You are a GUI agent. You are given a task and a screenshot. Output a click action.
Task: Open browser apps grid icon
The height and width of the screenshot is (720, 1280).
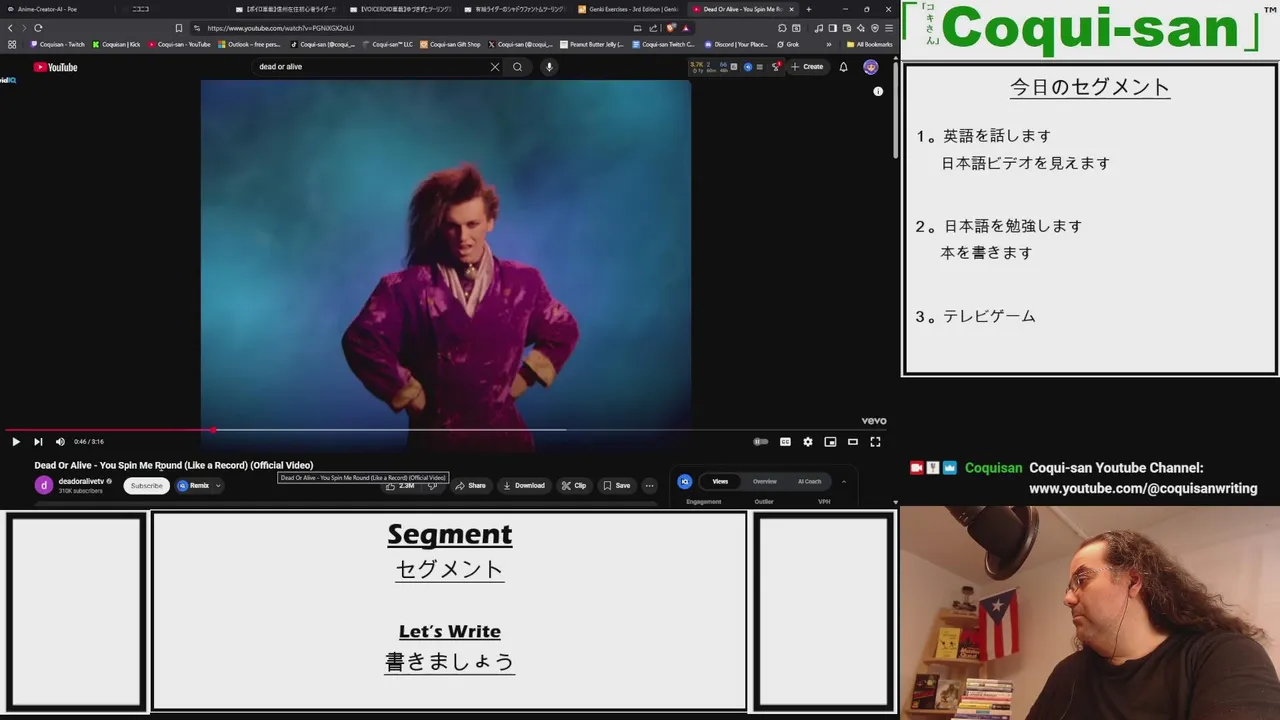click(x=12, y=44)
